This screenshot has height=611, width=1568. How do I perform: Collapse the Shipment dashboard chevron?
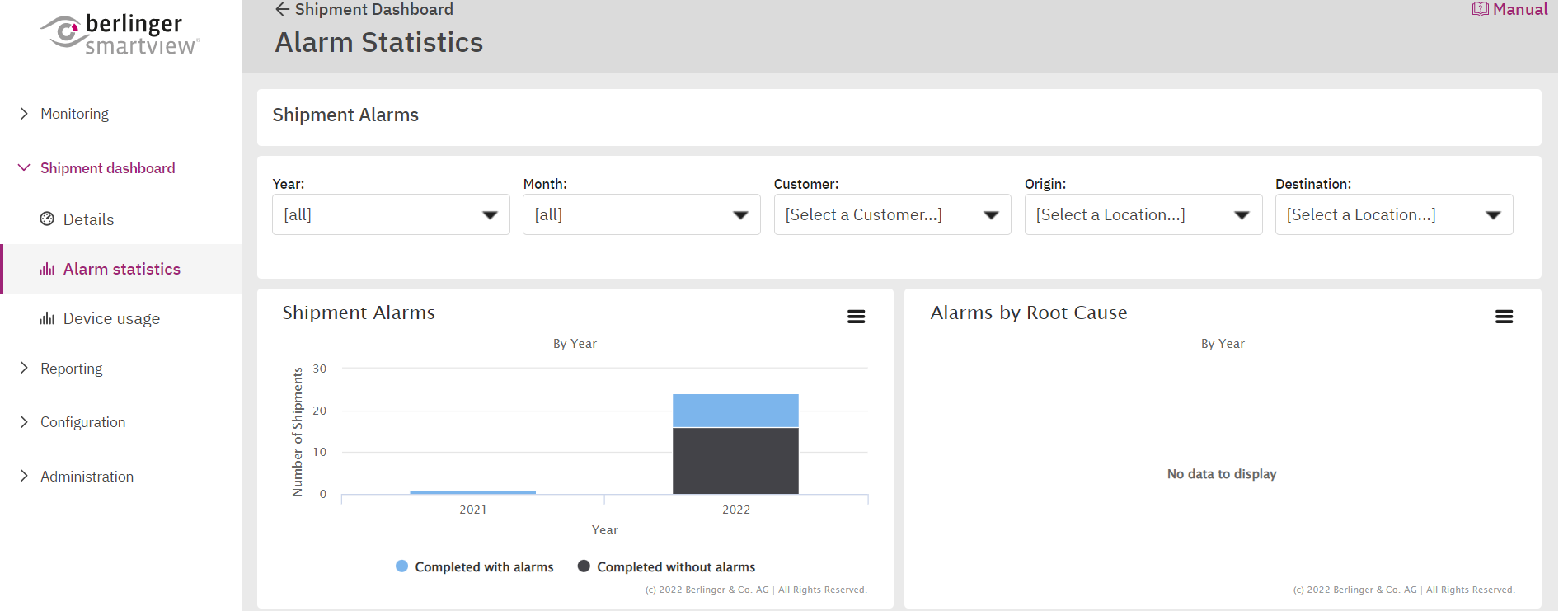tap(24, 167)
